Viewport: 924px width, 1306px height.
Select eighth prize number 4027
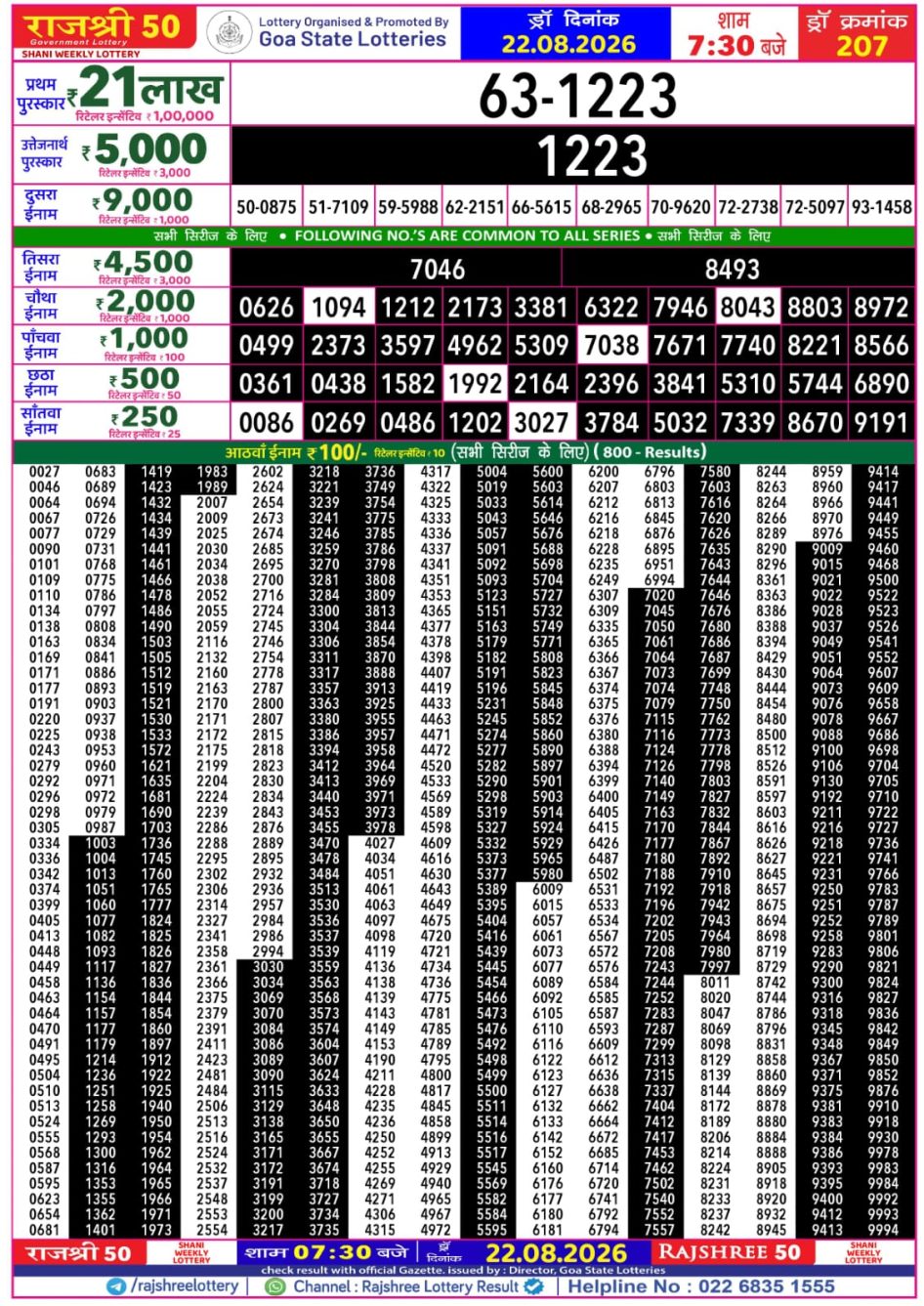(x=380, y=843)
